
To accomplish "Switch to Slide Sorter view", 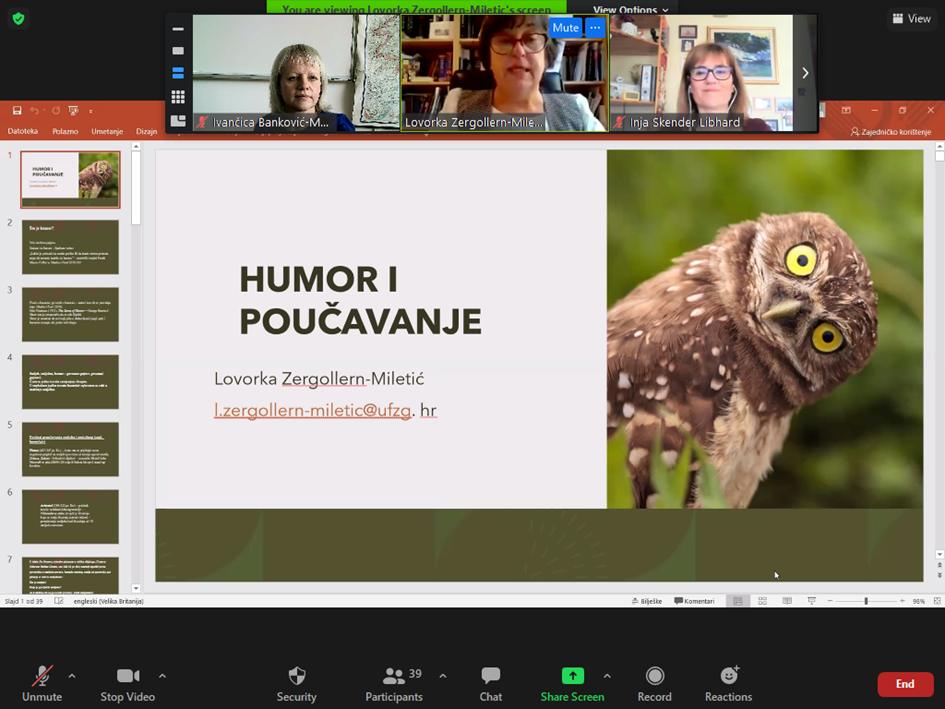I will tap(762, 601).
